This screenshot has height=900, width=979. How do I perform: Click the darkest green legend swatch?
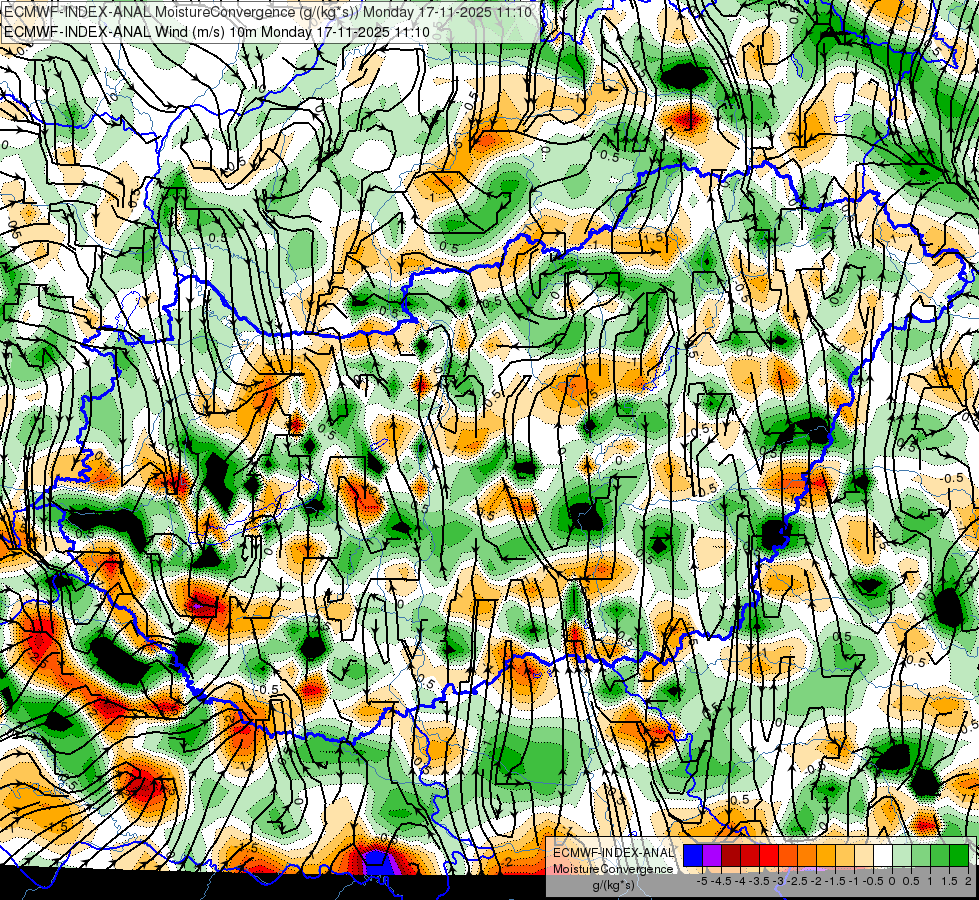click(x=959, y=855)
